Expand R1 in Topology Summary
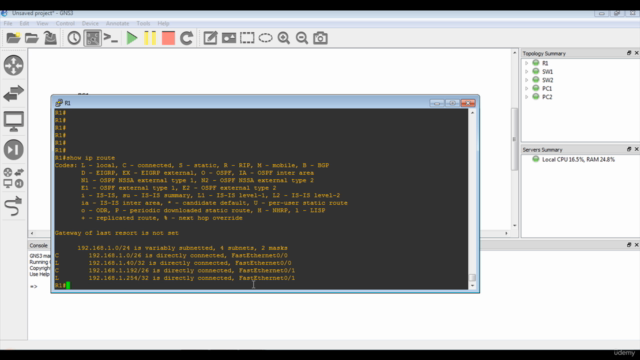 point(527,63)
